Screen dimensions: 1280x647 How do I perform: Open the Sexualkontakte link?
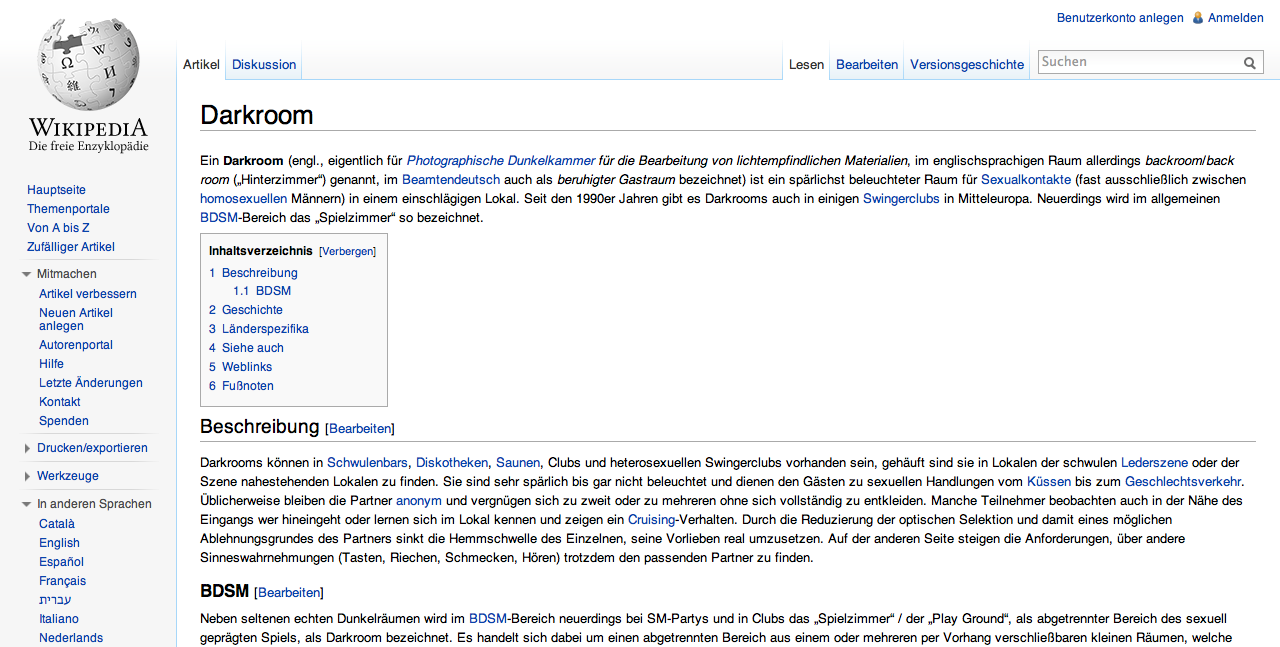coord(1026,180)
